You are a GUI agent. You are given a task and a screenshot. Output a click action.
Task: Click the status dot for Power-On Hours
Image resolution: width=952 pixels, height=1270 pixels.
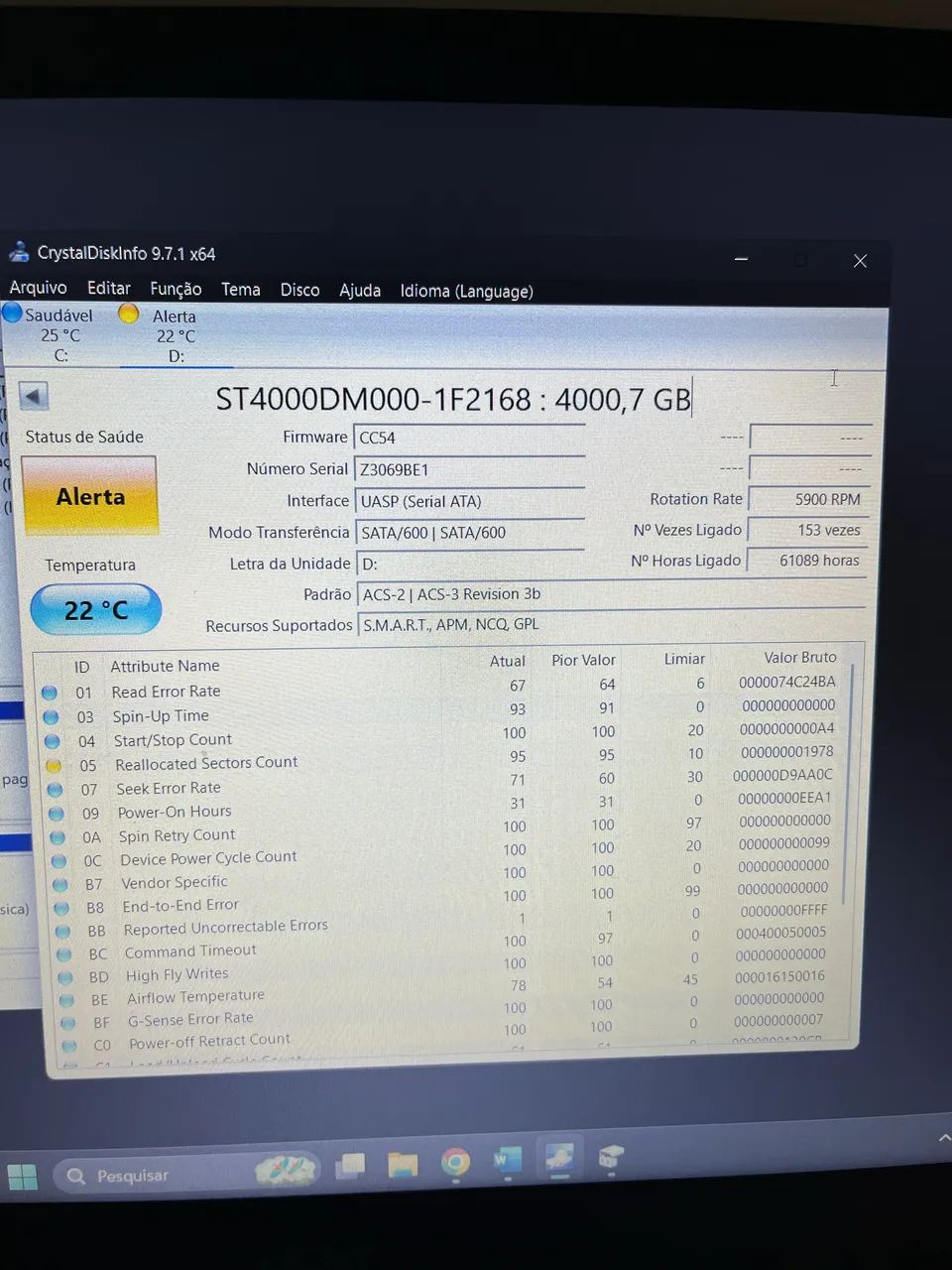pyautogui.click(x=56, y=814)
